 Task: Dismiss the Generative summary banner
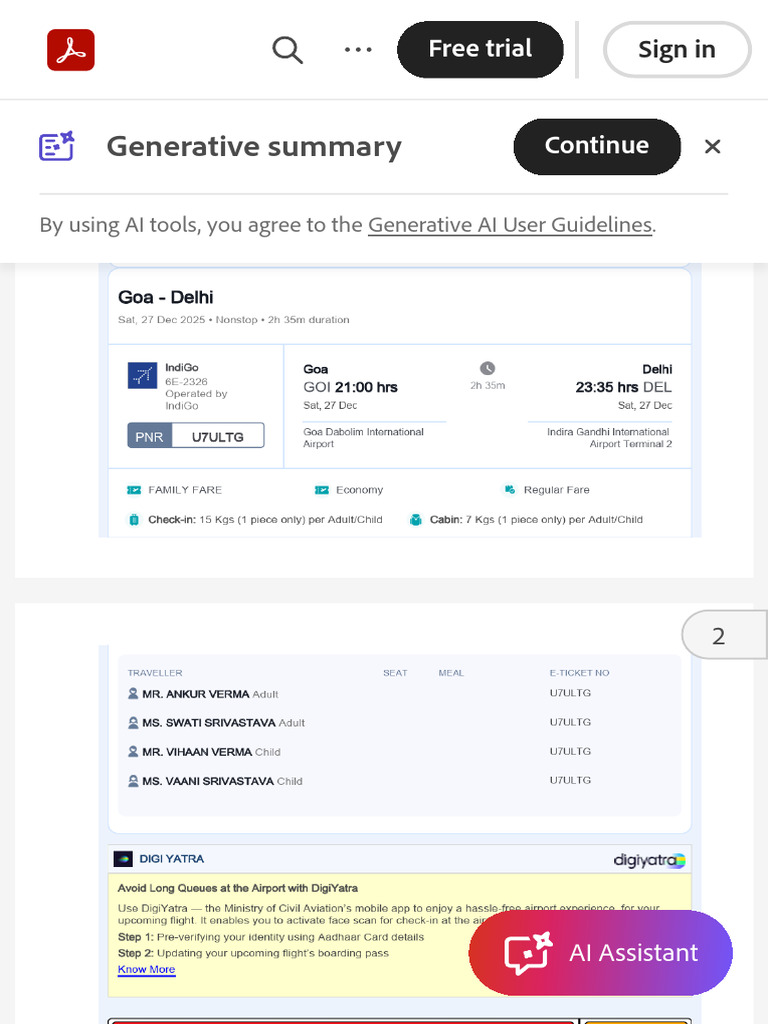point(712,146)
